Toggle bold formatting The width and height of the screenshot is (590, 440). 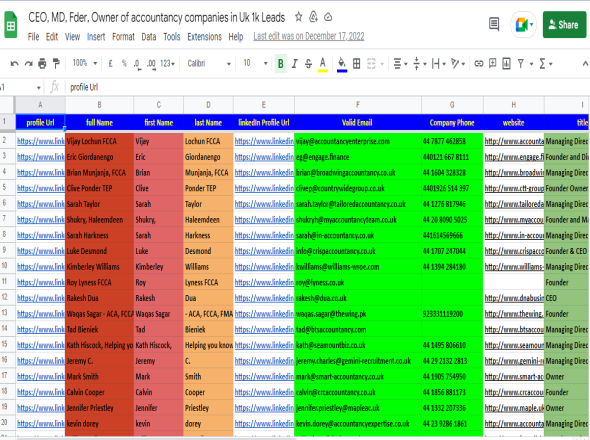[x=280, y=64]
